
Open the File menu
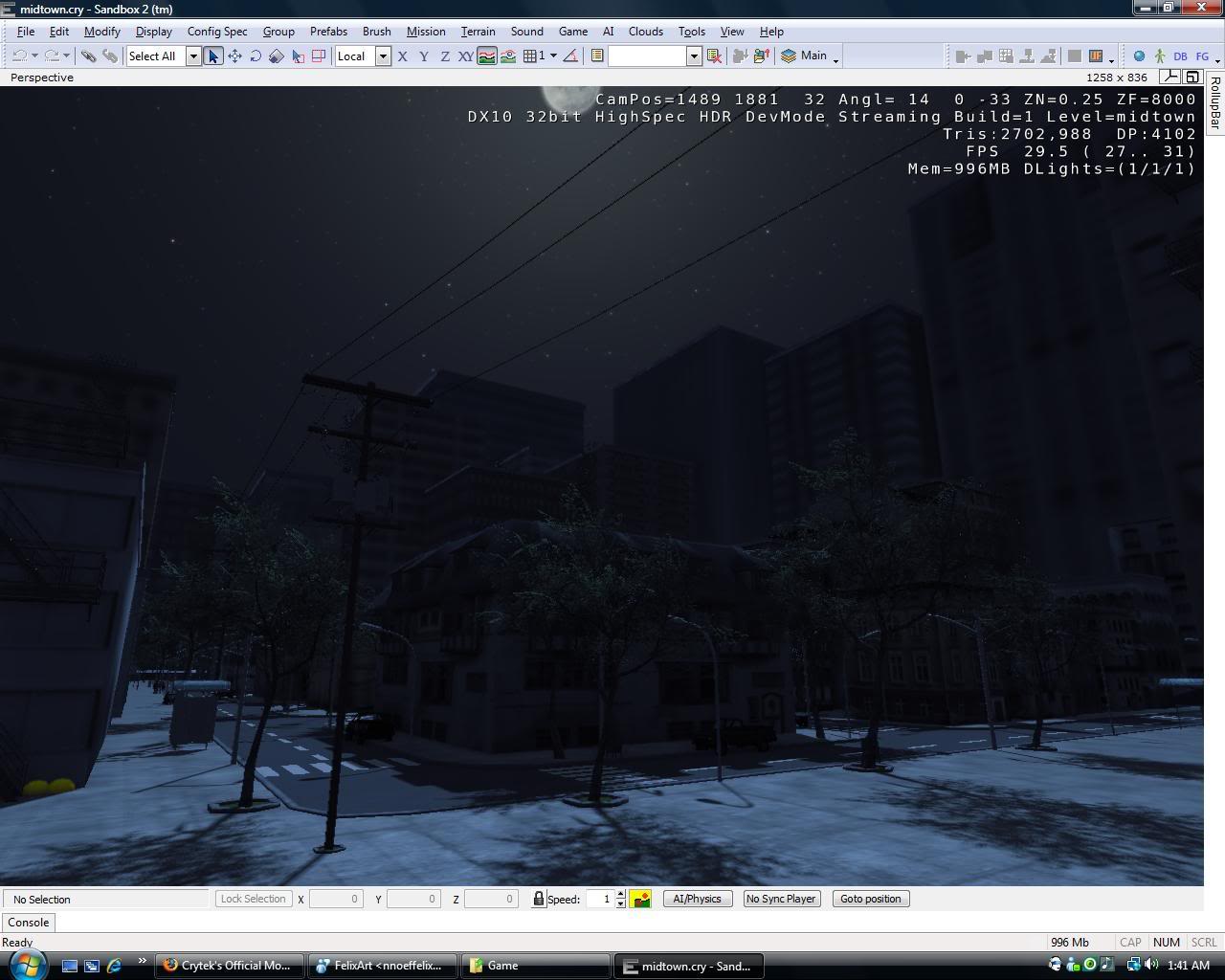[26, 31]
